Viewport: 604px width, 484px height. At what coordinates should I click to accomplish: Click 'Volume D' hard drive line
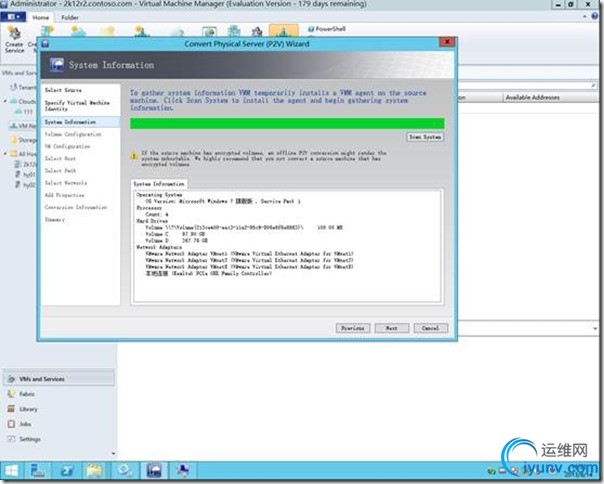pyautogui.click(x=176, y=240)
